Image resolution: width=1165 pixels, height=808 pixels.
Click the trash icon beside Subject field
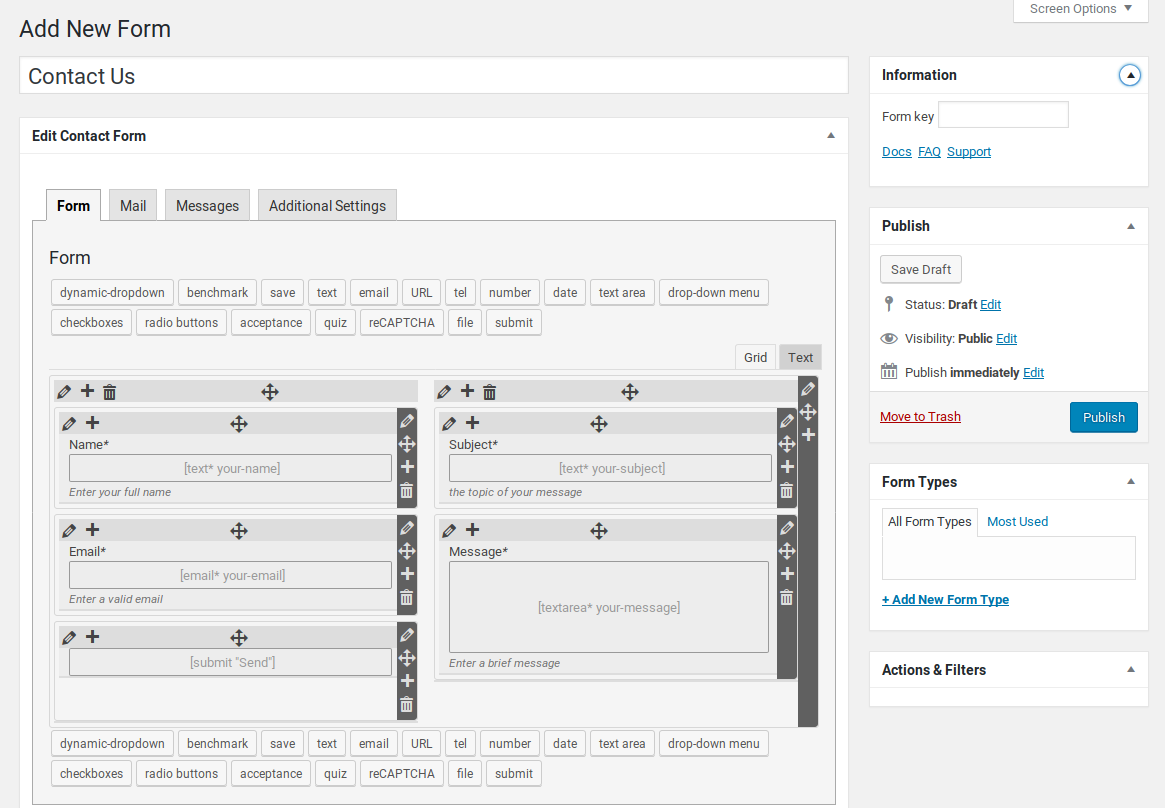pyautogui.click(x=787, y=490)
